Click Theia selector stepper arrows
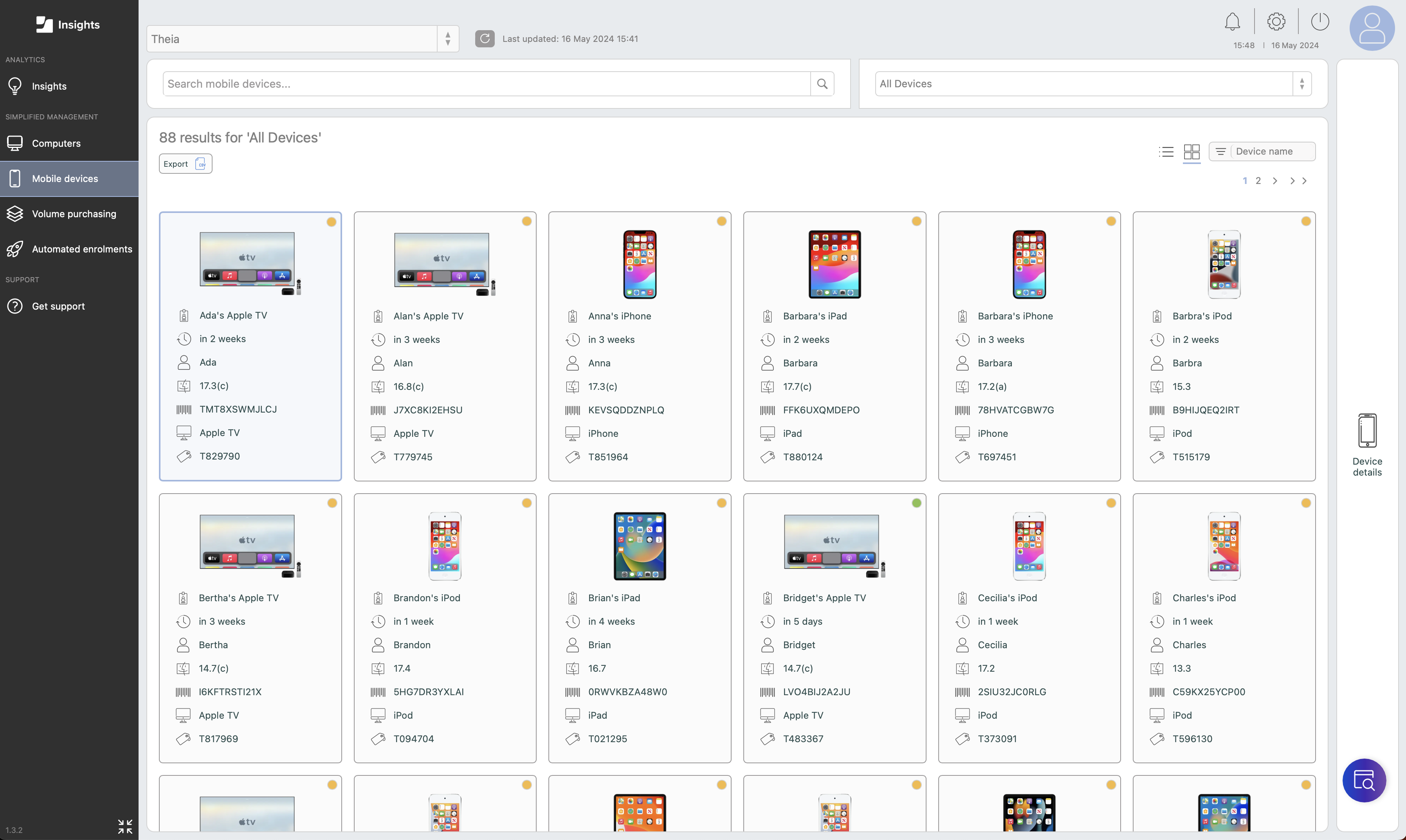 point(448,38)
